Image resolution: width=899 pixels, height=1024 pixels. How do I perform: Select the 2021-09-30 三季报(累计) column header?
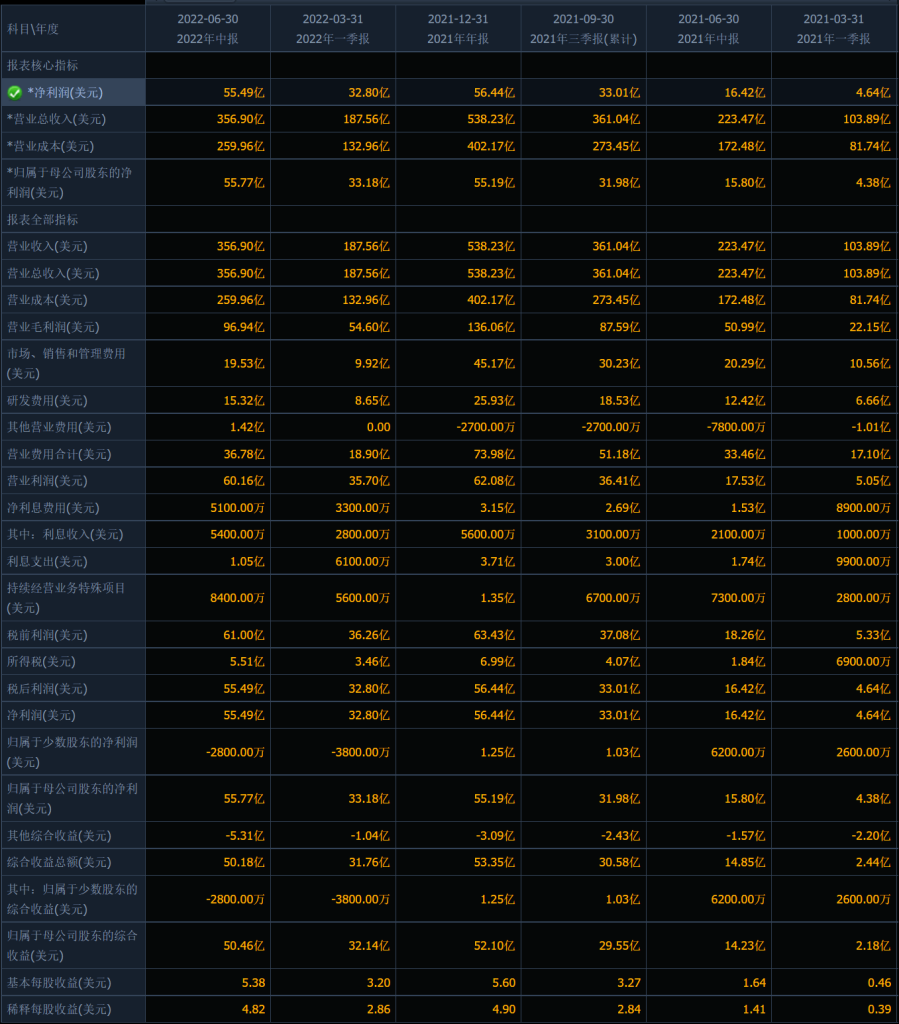click(584, 29)
